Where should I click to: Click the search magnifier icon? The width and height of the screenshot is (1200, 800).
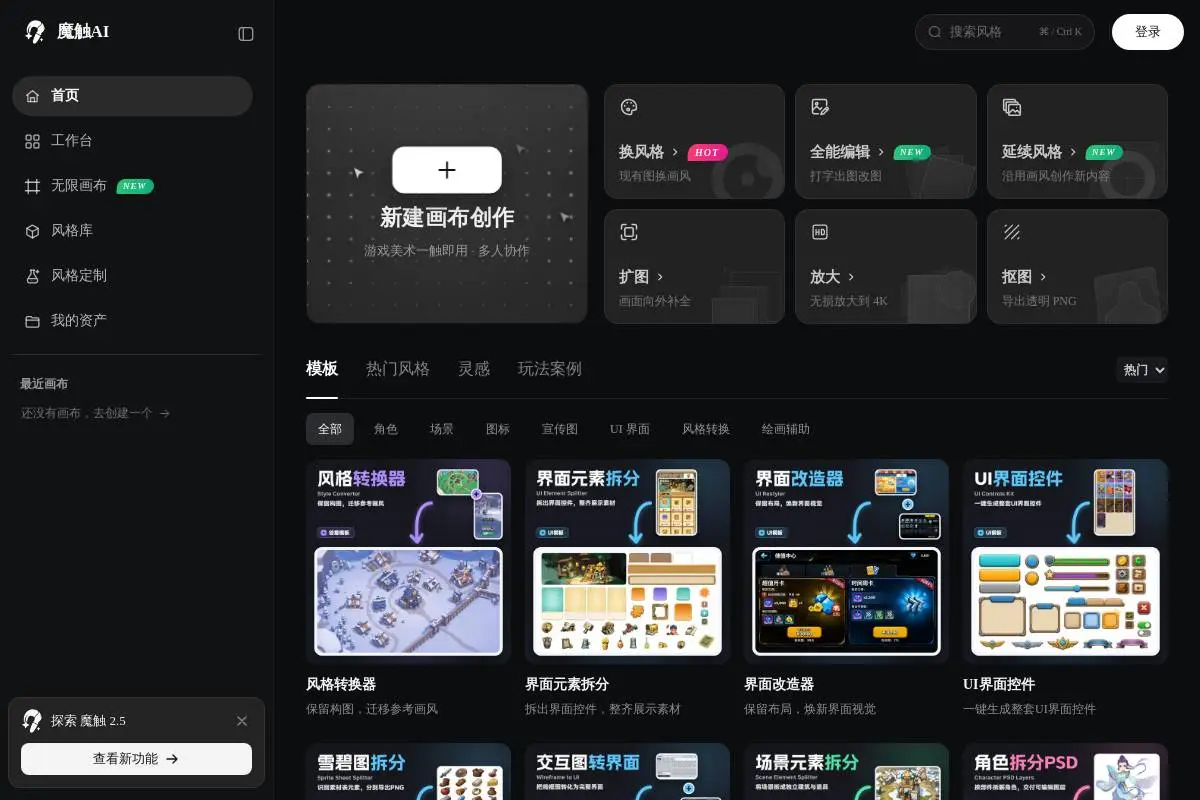(935, 32)
